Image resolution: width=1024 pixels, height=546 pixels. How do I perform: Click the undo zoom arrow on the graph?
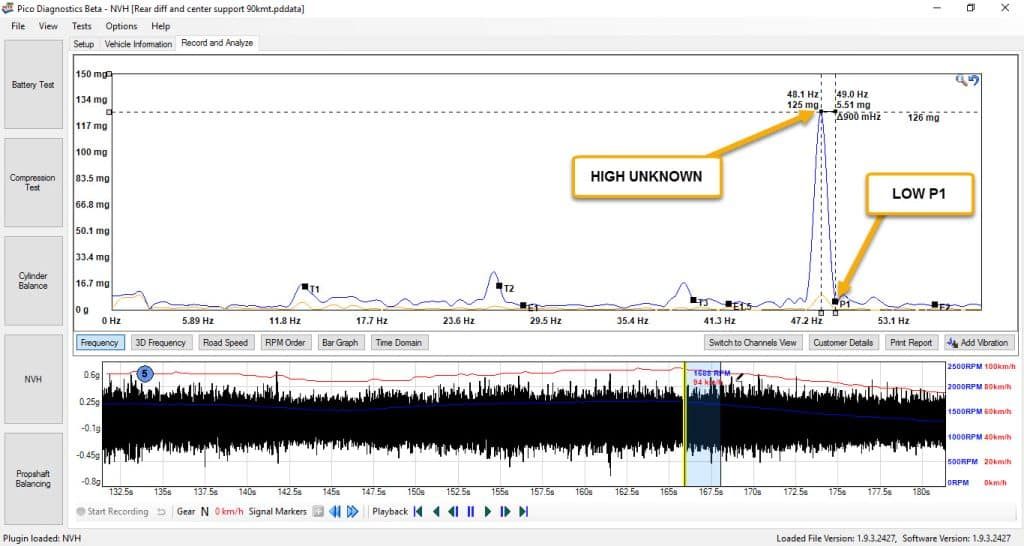[x=974, y=80]
